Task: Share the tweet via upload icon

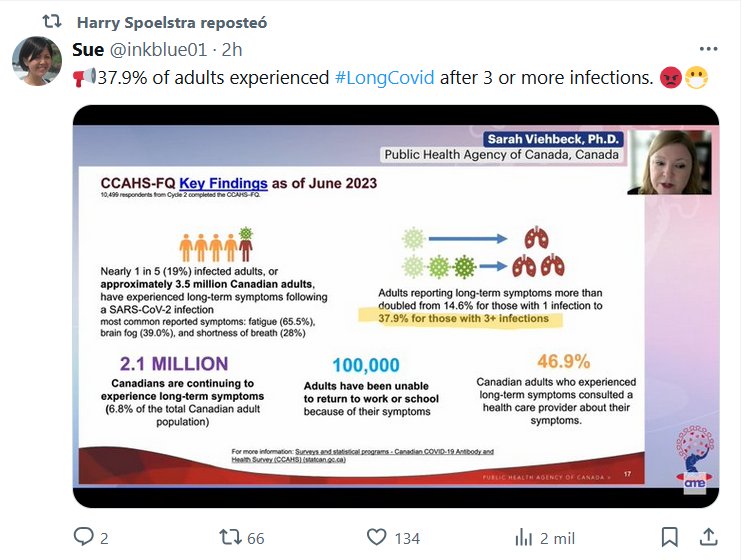Action: pyautogui.click(x=708, y=537)
